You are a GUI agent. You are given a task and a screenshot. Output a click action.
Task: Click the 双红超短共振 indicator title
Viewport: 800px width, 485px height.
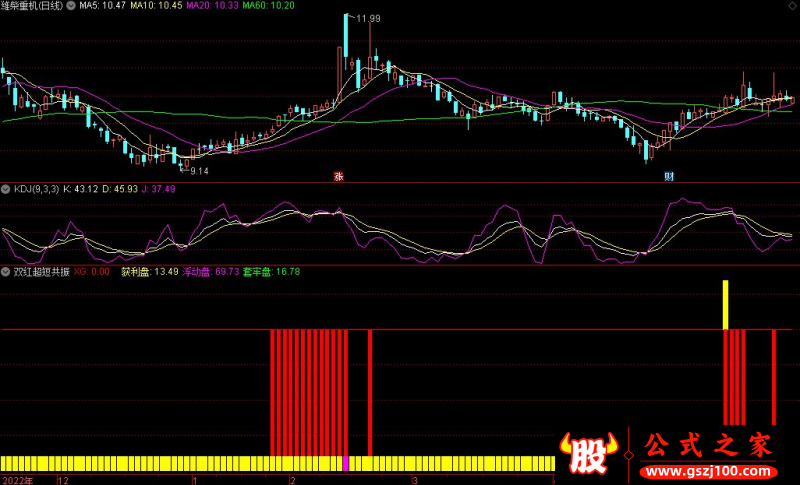tap(40, 271)
